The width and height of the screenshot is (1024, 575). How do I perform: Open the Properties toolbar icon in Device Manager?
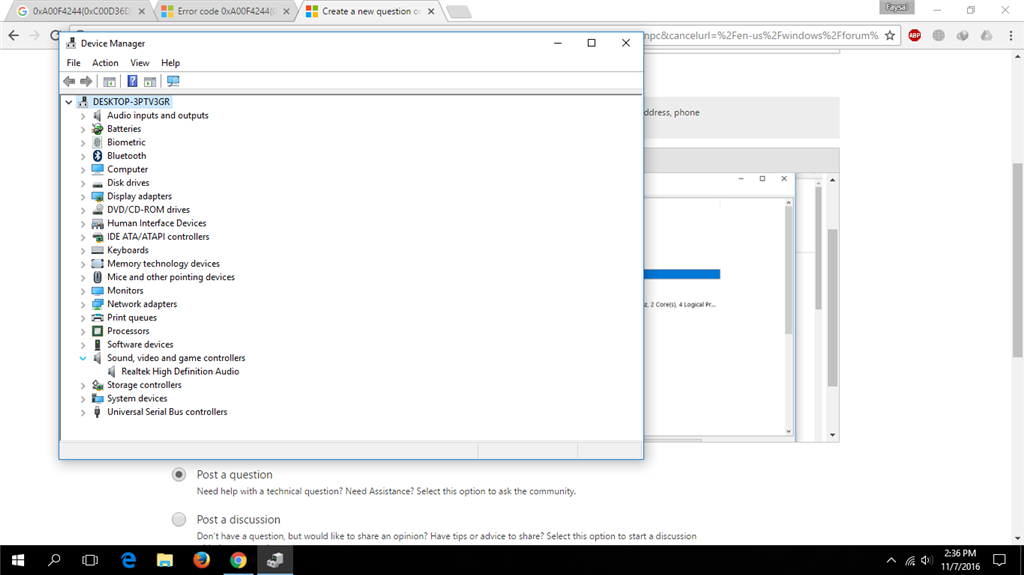110,81
